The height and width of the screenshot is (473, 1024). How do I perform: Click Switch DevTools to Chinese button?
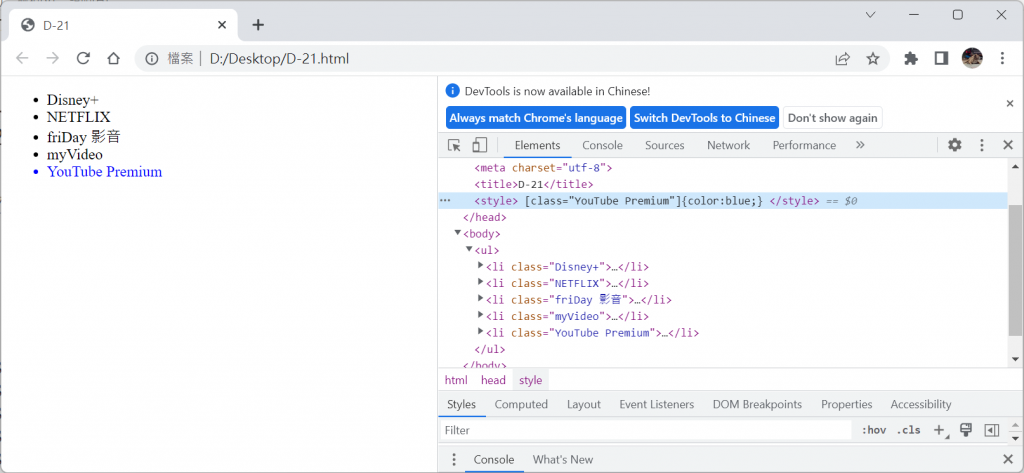tap(704, 118)
